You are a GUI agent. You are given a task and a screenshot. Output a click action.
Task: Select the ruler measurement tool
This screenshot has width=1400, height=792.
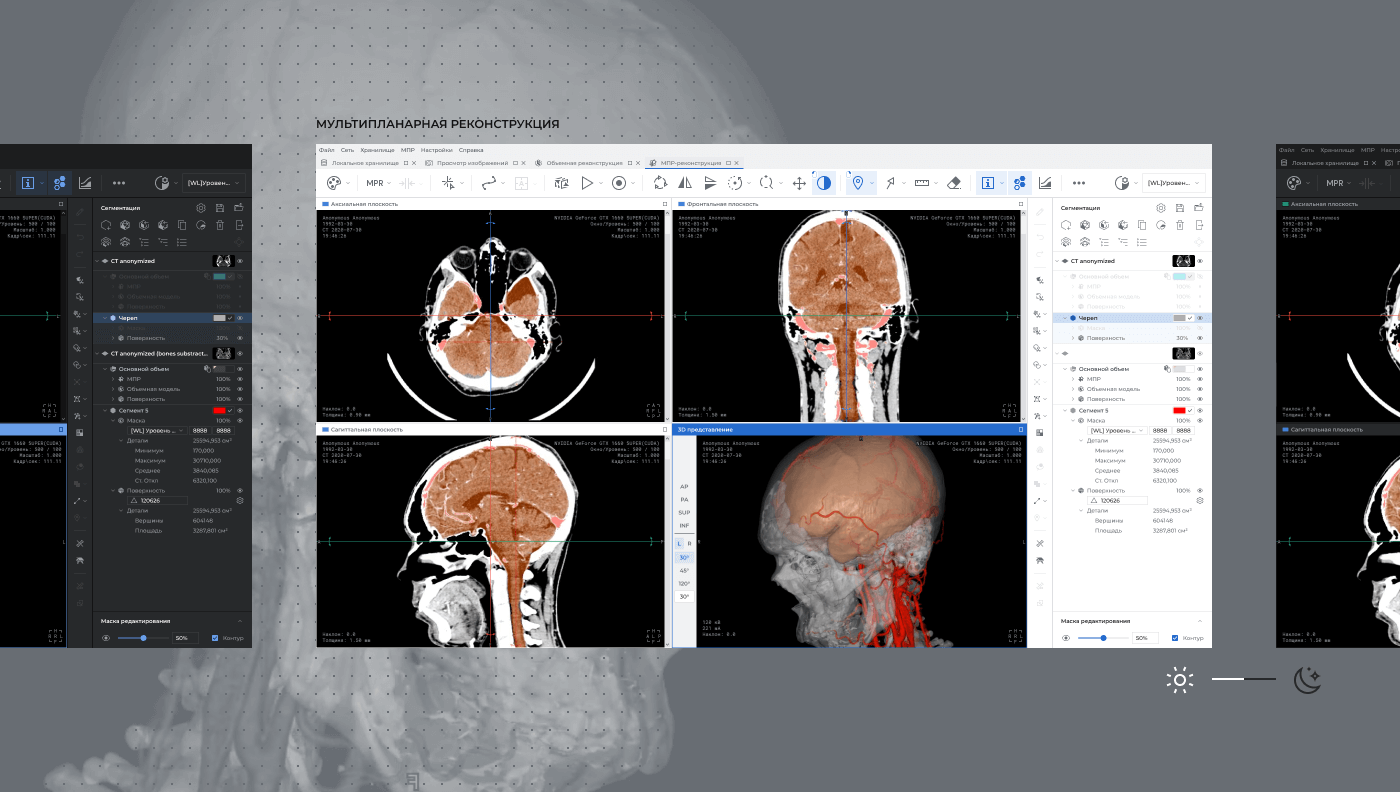pyautogui.click(x=922, y=183)
